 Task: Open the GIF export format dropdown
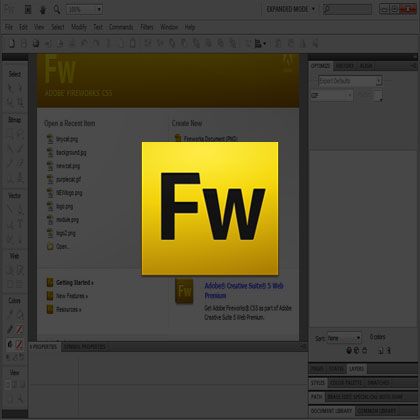tap(332, 96)
